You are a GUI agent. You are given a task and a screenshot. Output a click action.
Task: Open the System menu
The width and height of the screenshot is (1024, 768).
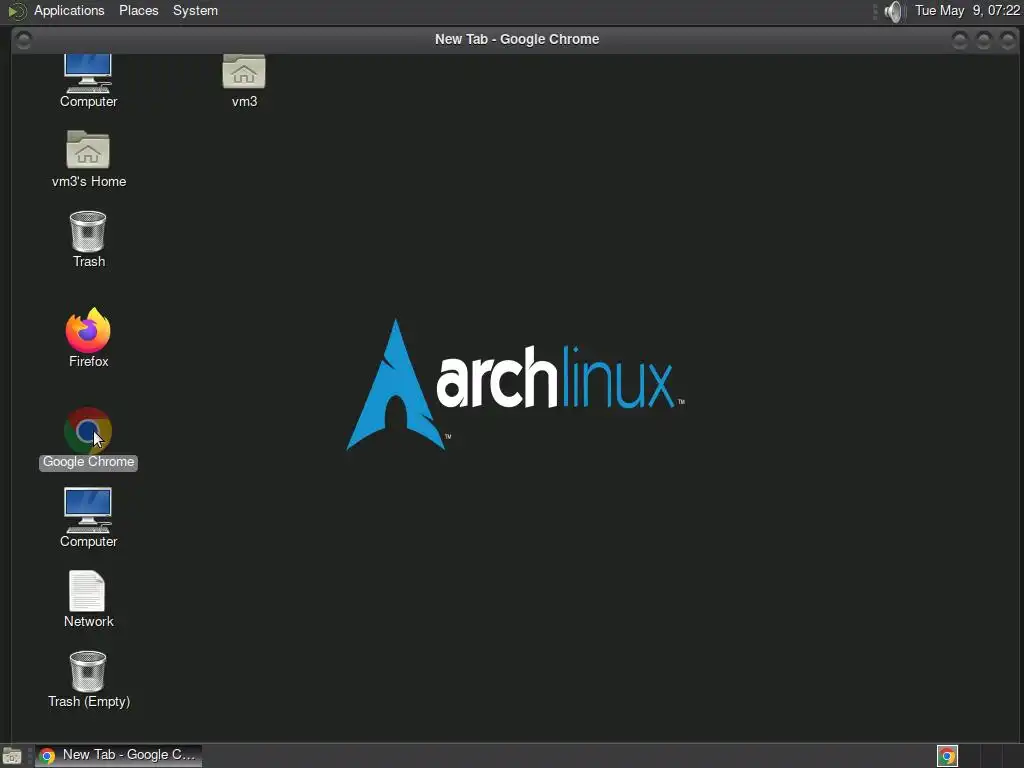point(195,10)
